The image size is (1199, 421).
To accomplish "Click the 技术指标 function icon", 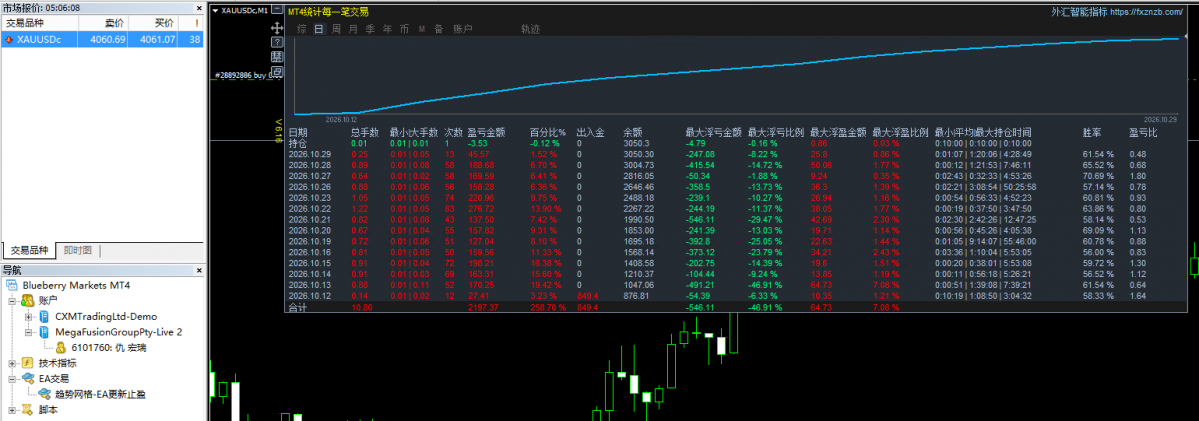I will [x=26, y=363].
